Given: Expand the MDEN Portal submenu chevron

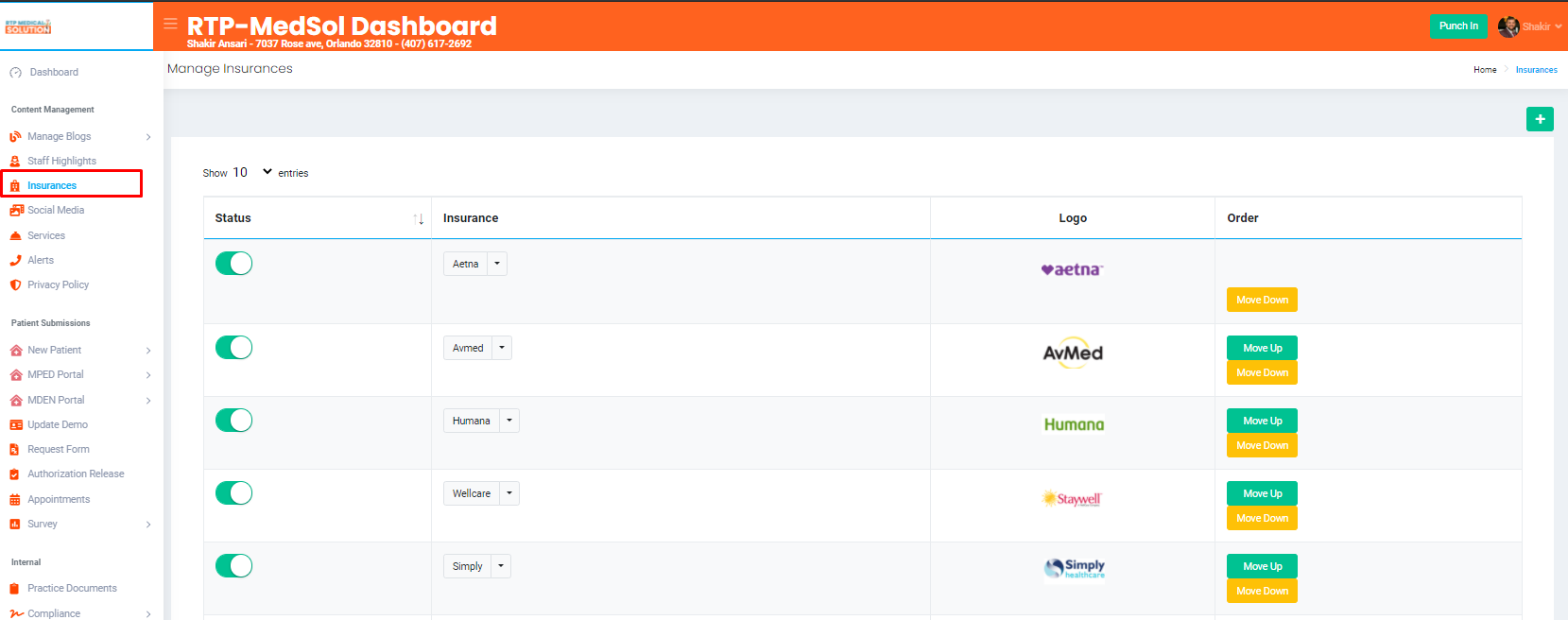Looking at the screenshot, I should [148, 401].
